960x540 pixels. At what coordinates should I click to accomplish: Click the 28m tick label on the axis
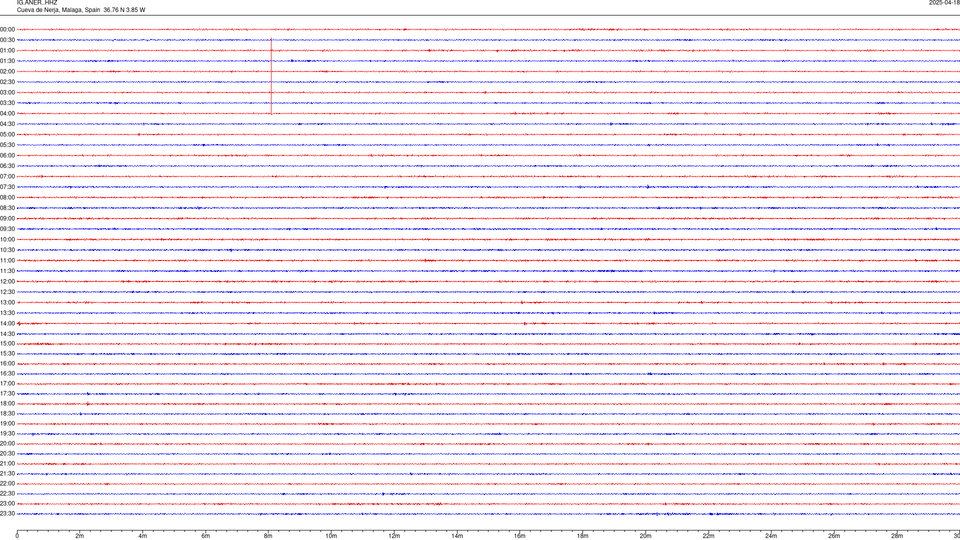pos(897,536)
